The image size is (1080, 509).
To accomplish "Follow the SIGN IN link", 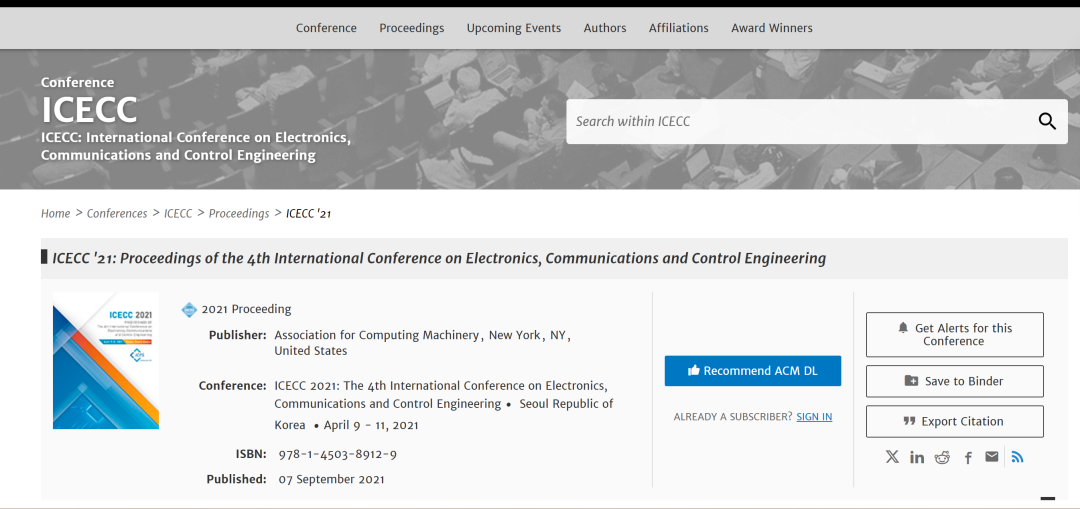I will pos(814,417).
